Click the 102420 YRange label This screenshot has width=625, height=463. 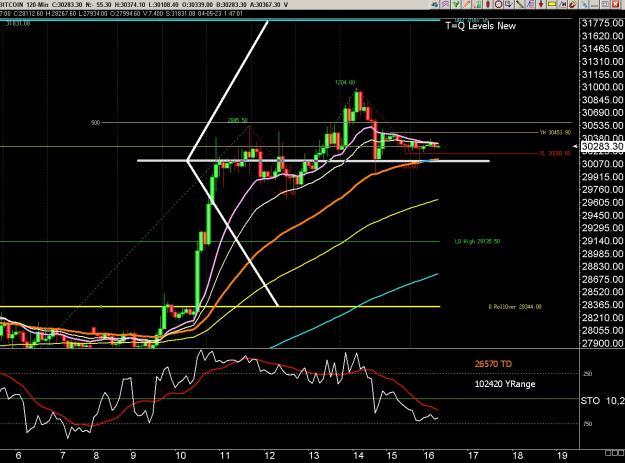[x=505, y=384]
